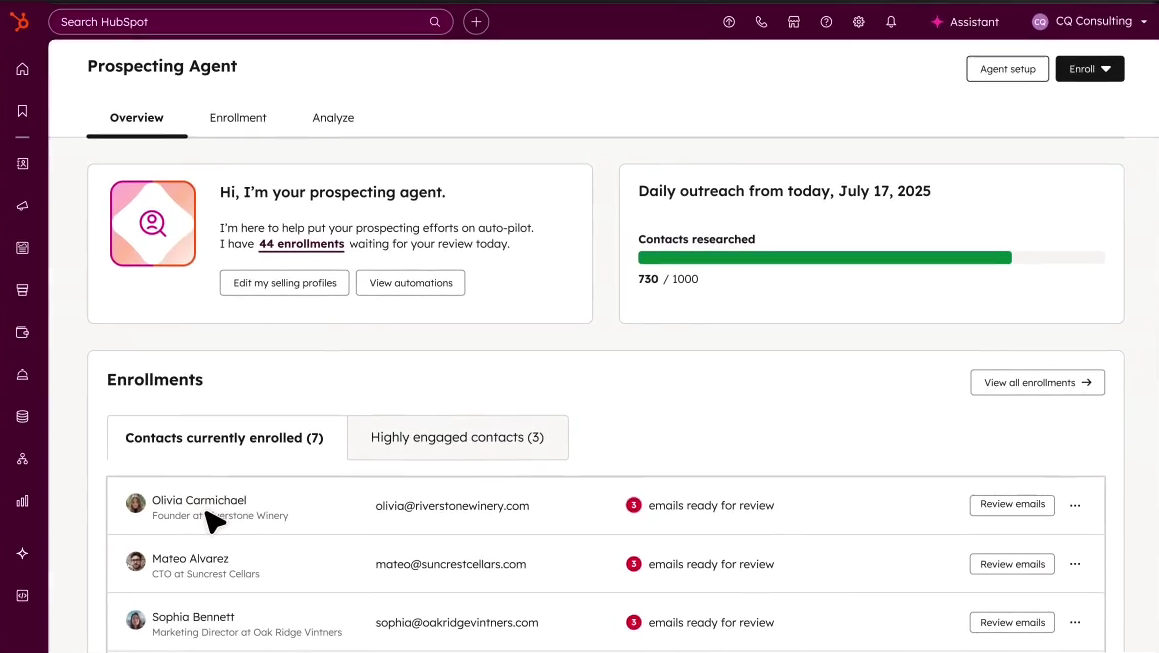Open the Automation workflows icon in the sidebar
This screenshot has height=653, width=1159.
coord(22,459)
